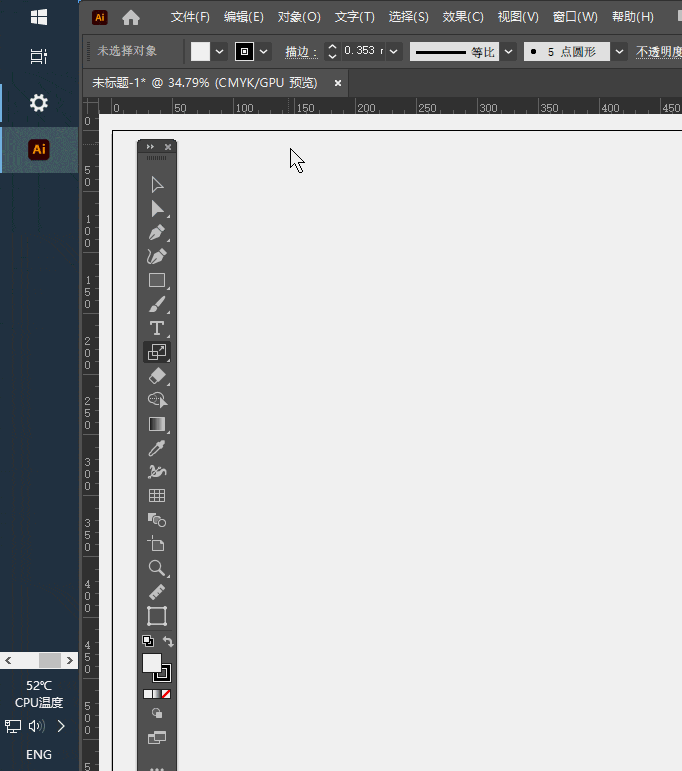The width and height of the screenshot is (682, 771).
Task: Open the fill color dropdown in control bar
Action: point(219,51)
